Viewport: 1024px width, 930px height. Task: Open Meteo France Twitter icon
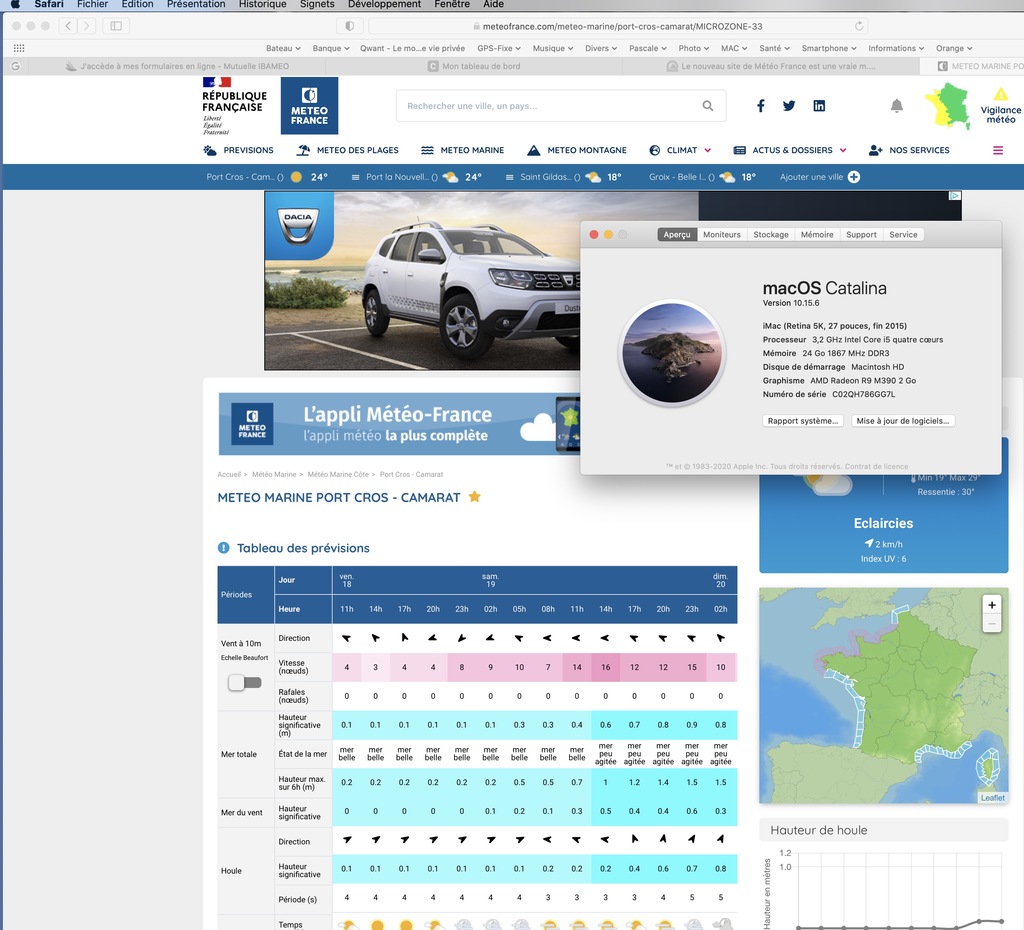[x=789, y=106]
